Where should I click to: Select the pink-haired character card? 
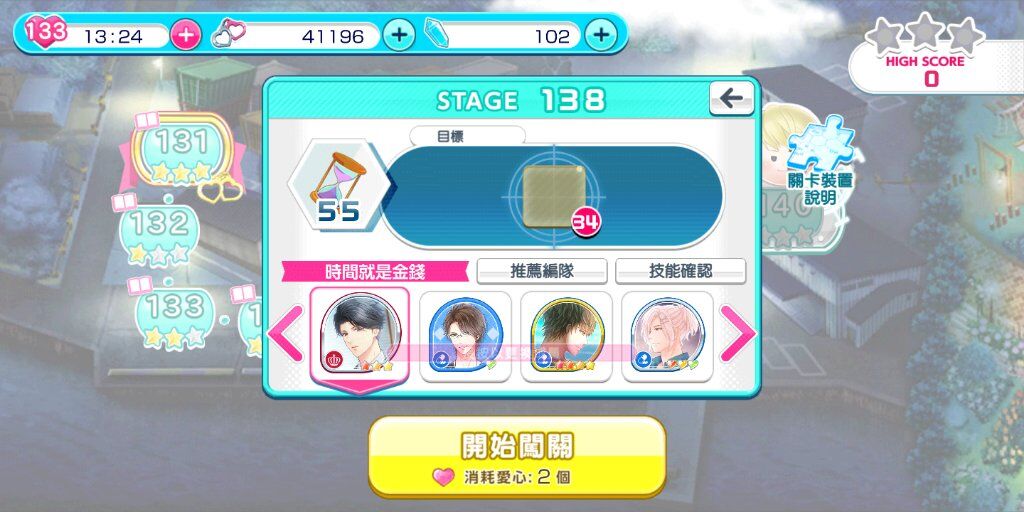tap(667, 336)
